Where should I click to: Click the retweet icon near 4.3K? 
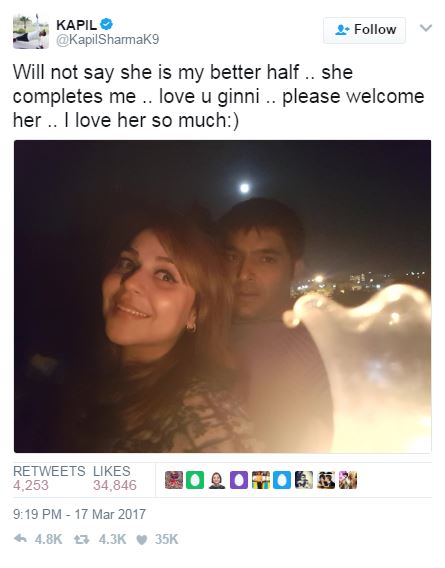pos(82,539)
